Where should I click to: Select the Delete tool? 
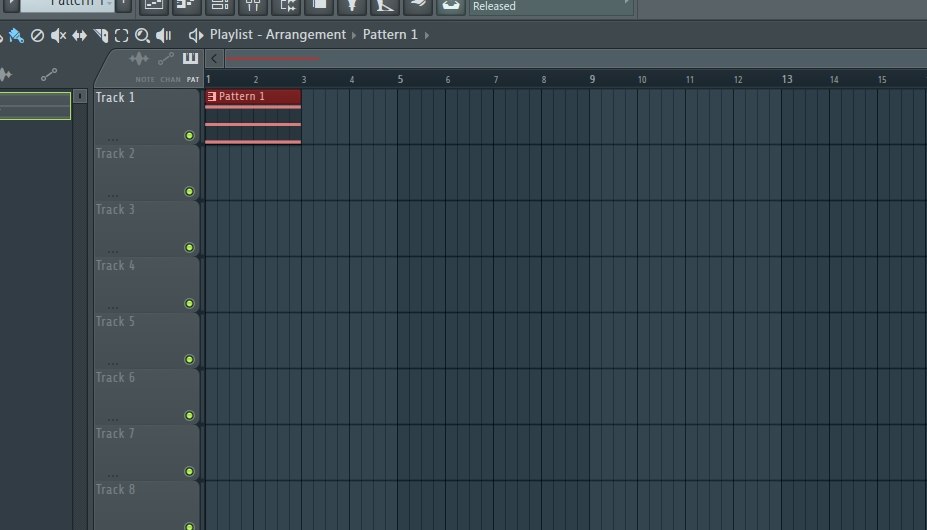pos(37,35)
